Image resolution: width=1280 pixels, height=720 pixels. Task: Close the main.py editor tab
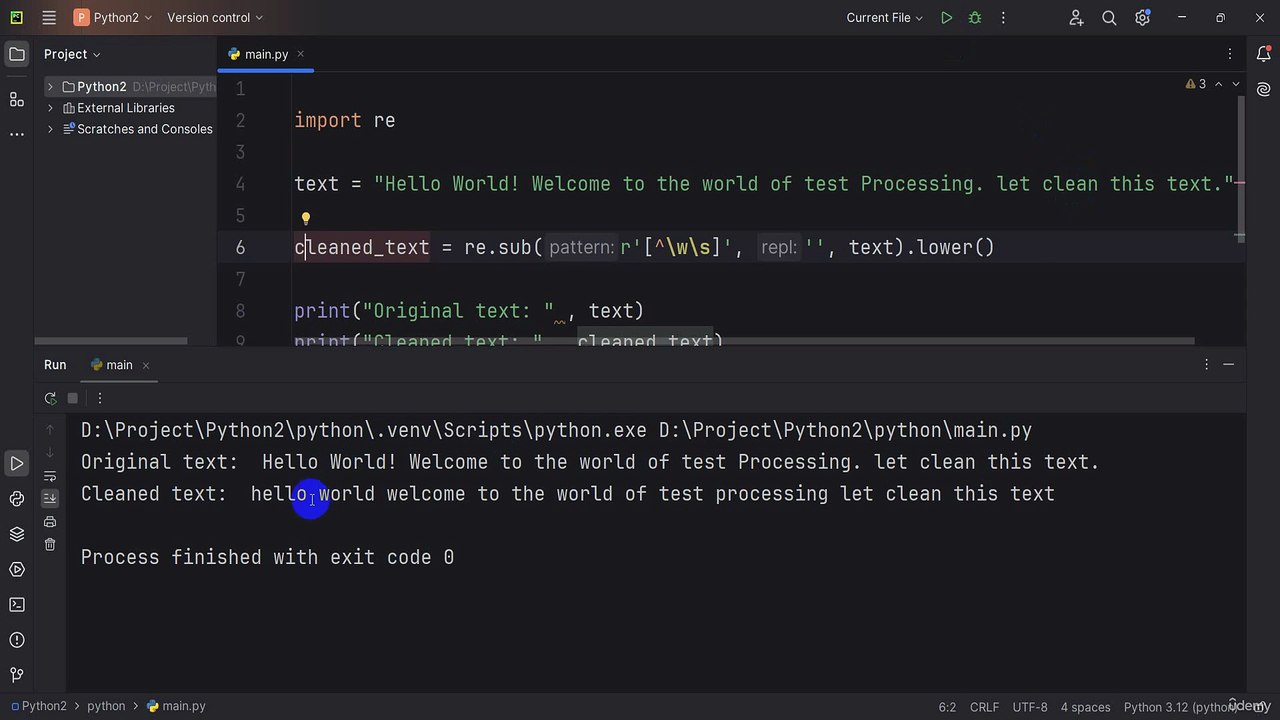point(300,54)
